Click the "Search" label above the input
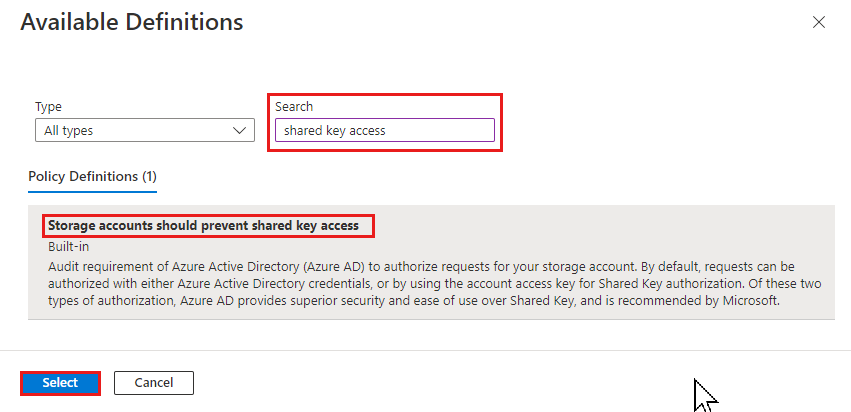851x412 pixels. 294,106
